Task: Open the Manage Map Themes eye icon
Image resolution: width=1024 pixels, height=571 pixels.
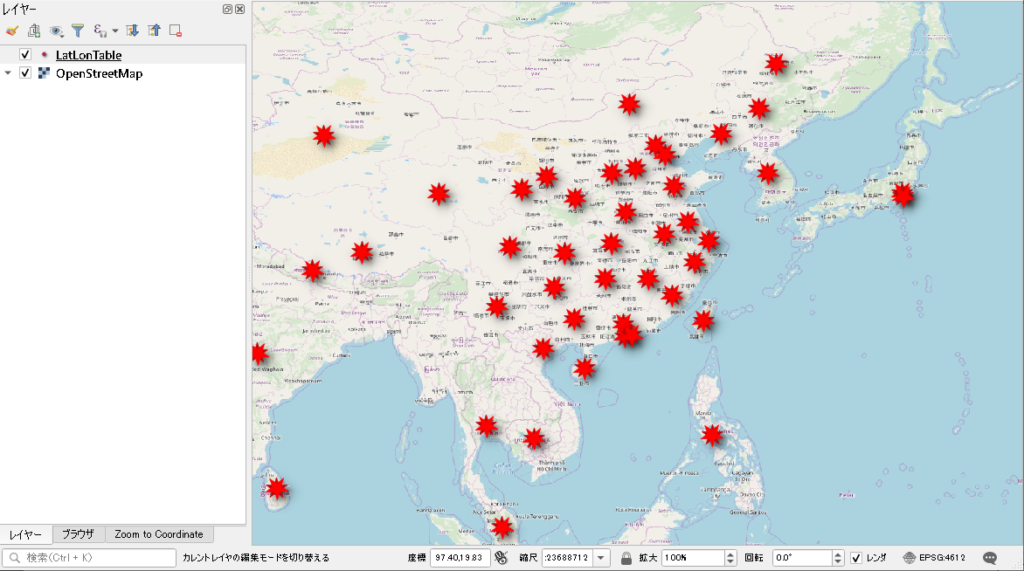Action: coord(56,31)
